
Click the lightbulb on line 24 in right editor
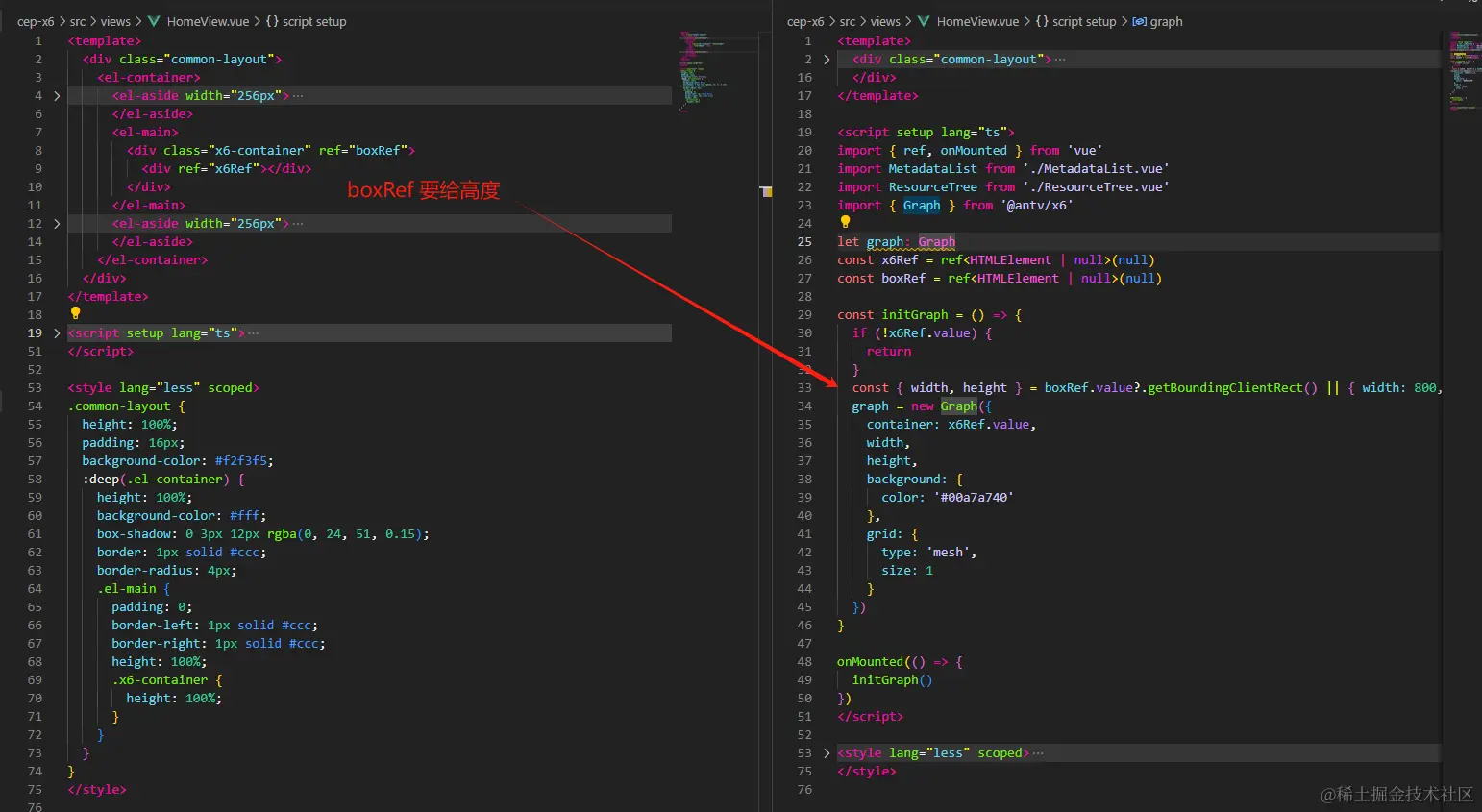845,222
